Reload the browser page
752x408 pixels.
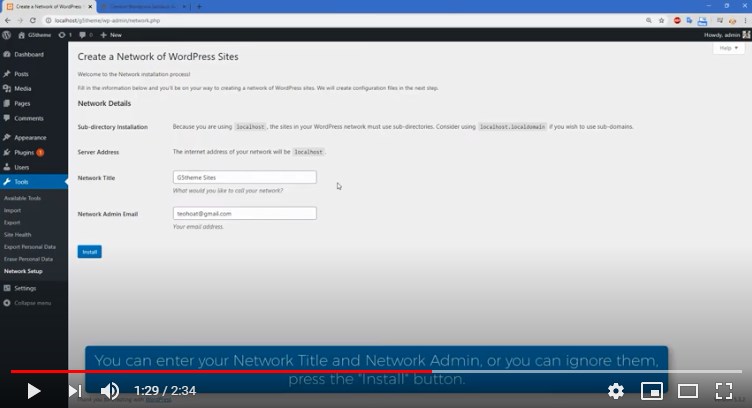(x=33, y=20)
